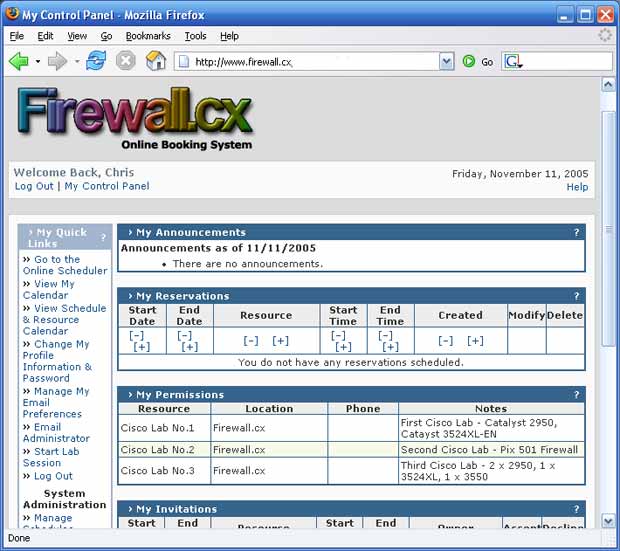Click the My Reservations help question mark
The height and width of the screenshot is (551, 620).
577,296
